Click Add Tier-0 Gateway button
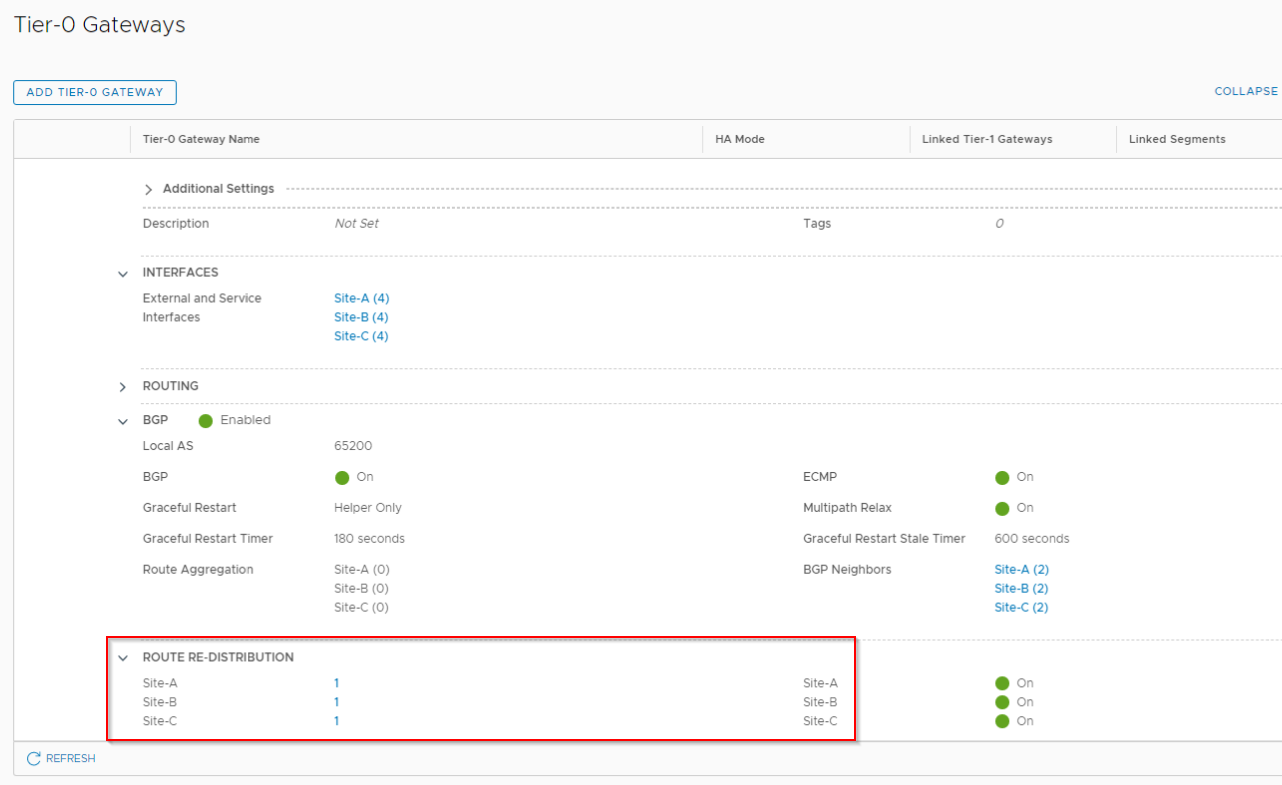Screen dimensions: 1282x785 (x=95, y=92)
